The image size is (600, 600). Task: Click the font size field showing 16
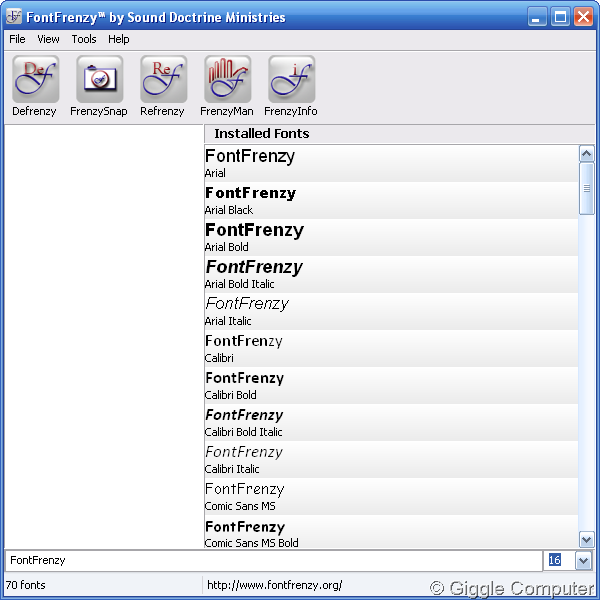pos(559,561)
